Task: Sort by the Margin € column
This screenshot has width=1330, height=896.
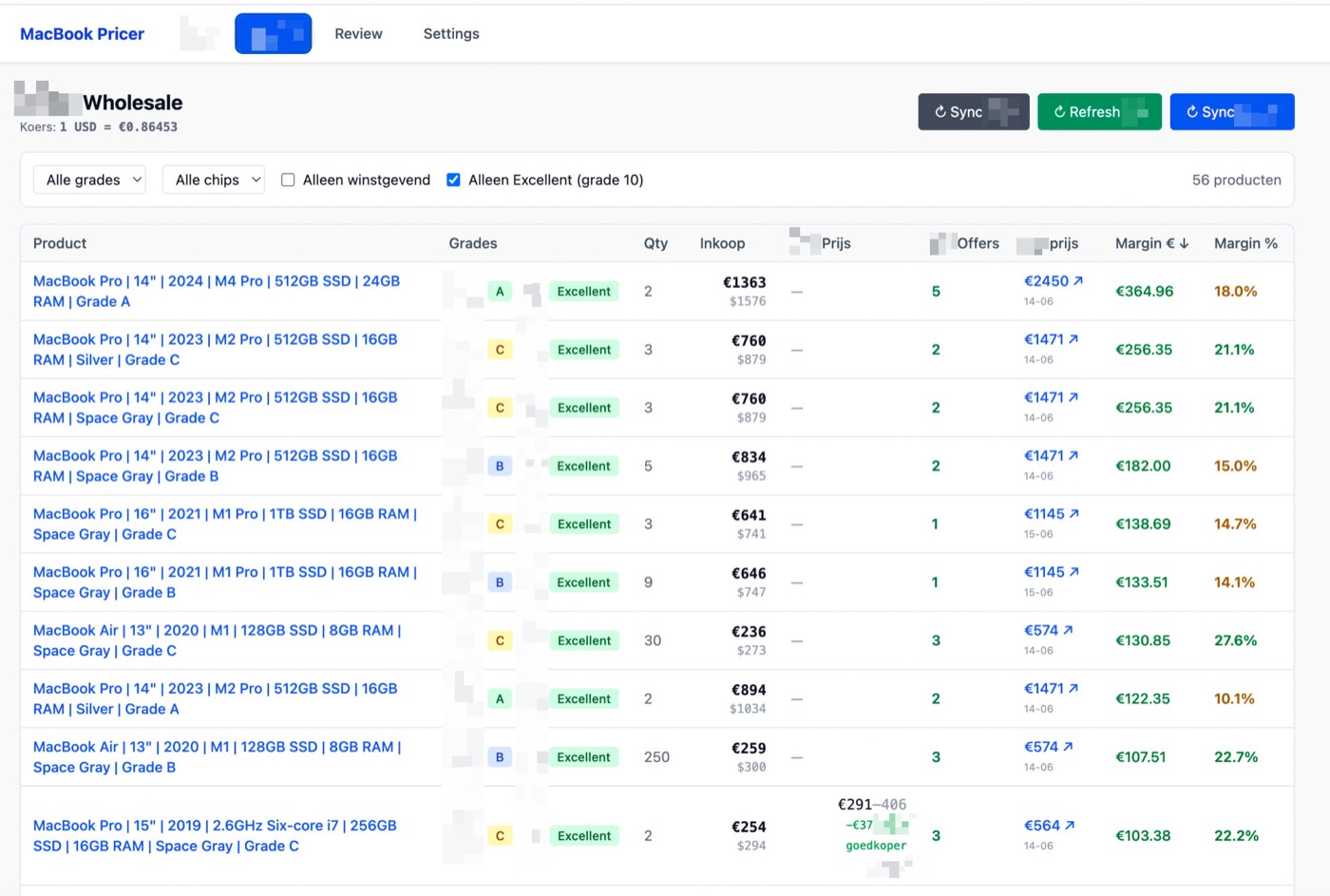Action: pos(1151,243)
